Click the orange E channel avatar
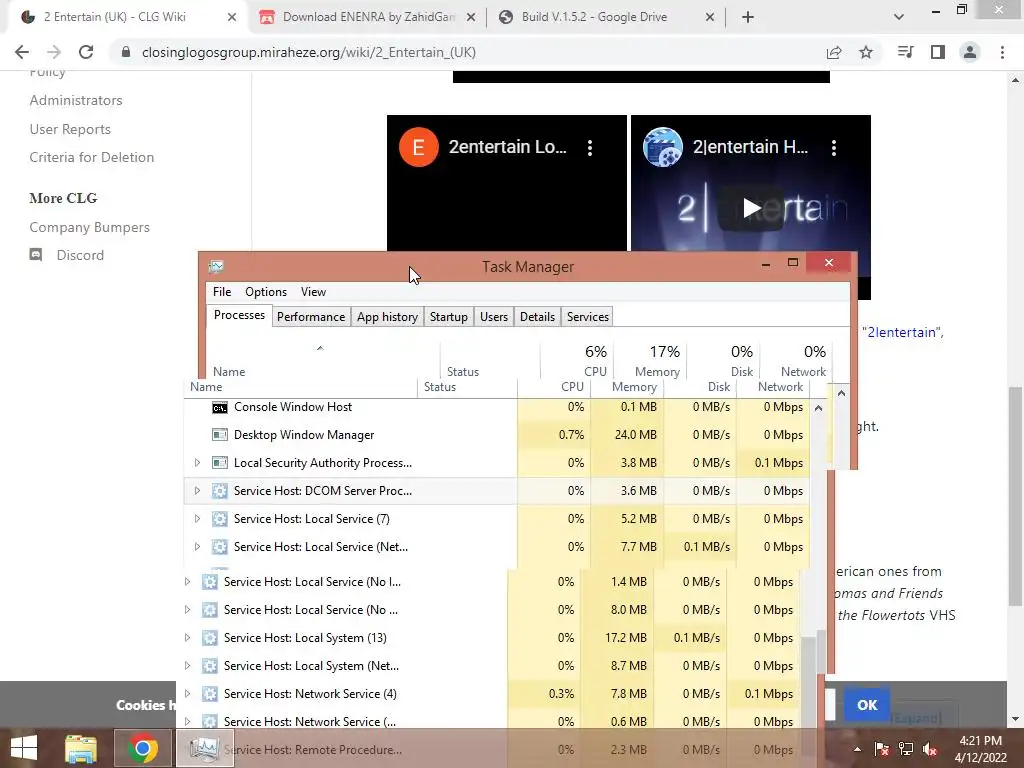 click(419, 148)
